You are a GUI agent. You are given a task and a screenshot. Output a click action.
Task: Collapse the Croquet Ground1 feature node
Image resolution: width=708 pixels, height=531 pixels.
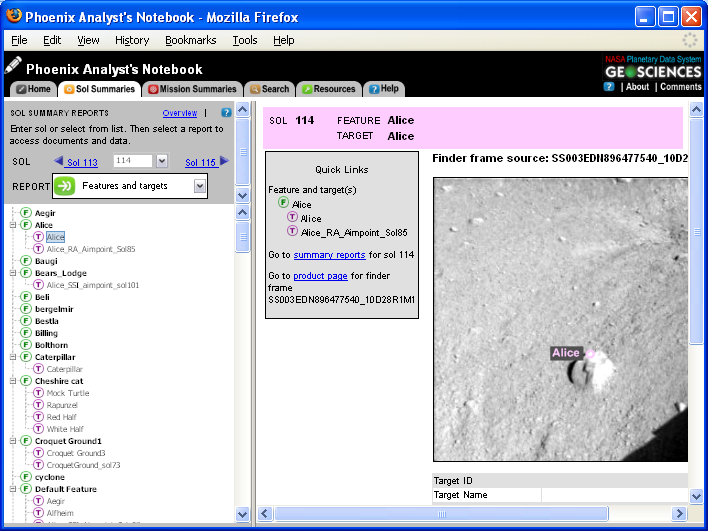[11, 441]
